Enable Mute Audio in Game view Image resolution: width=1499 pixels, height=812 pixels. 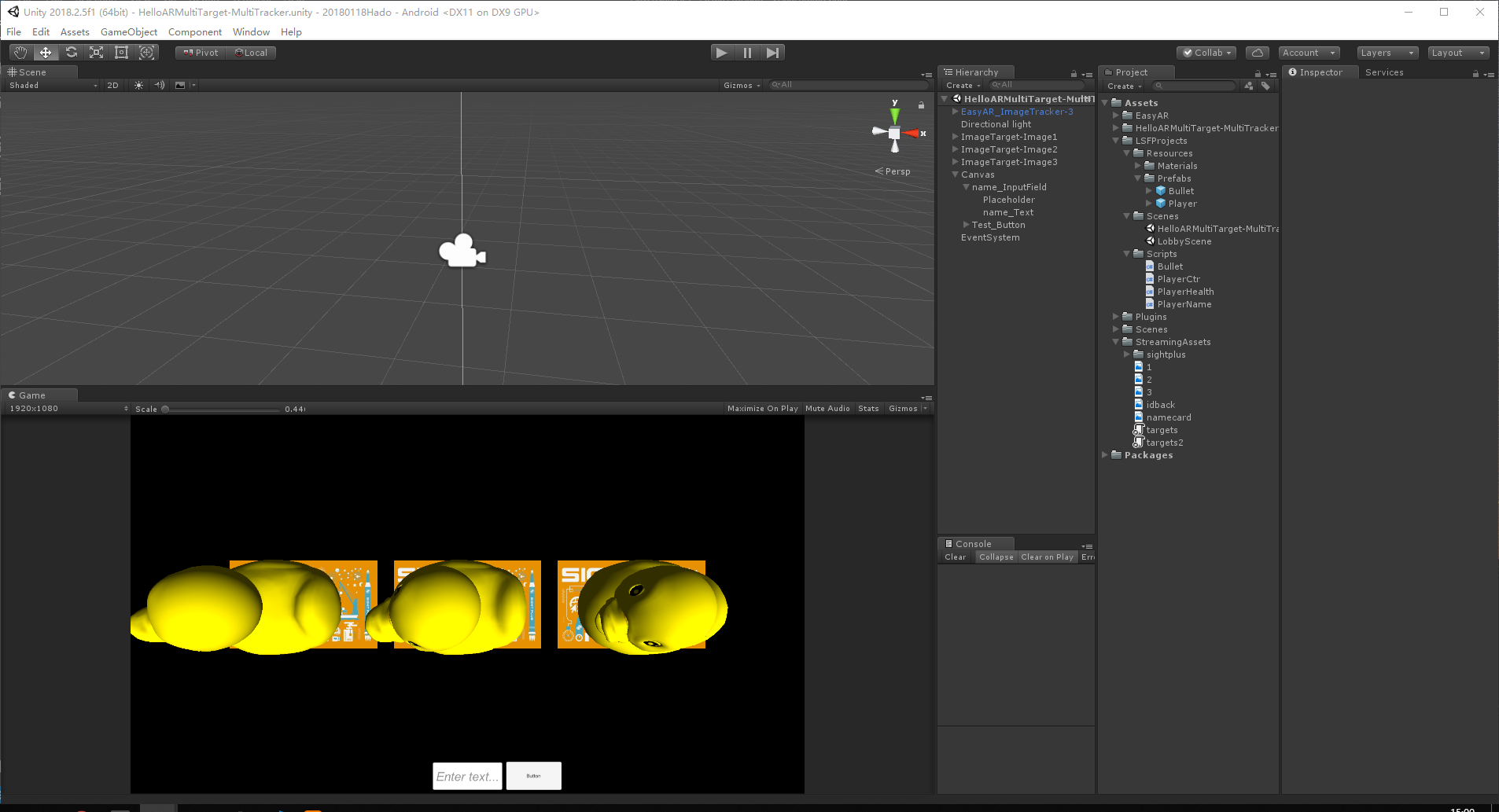point(827,408)
